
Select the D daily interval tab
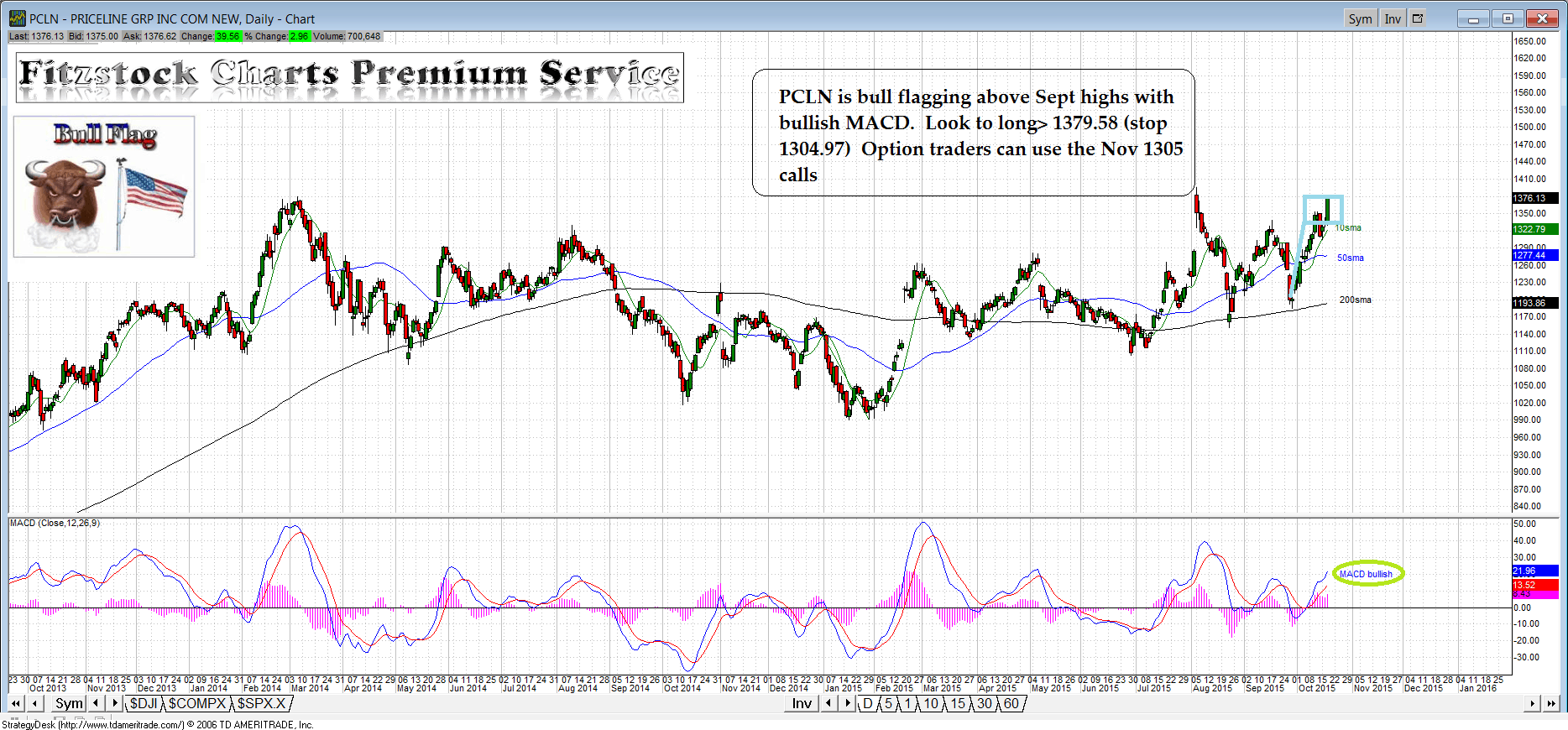868,703
